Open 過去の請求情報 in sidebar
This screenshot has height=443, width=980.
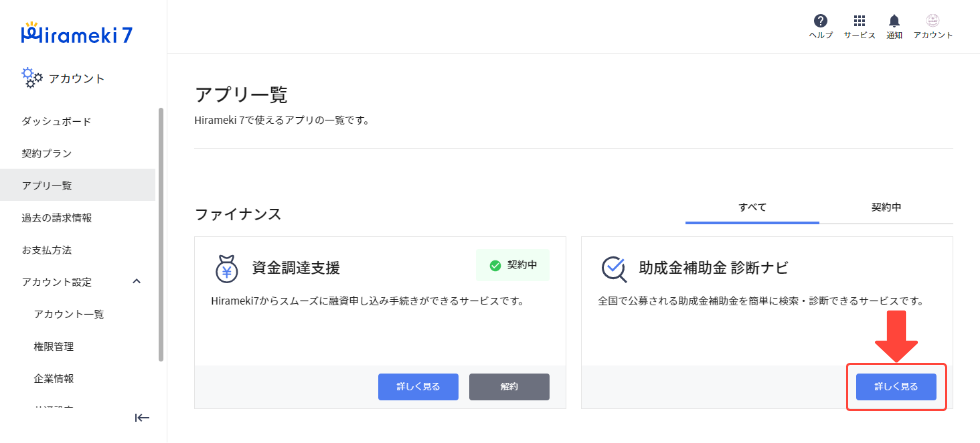56,217
